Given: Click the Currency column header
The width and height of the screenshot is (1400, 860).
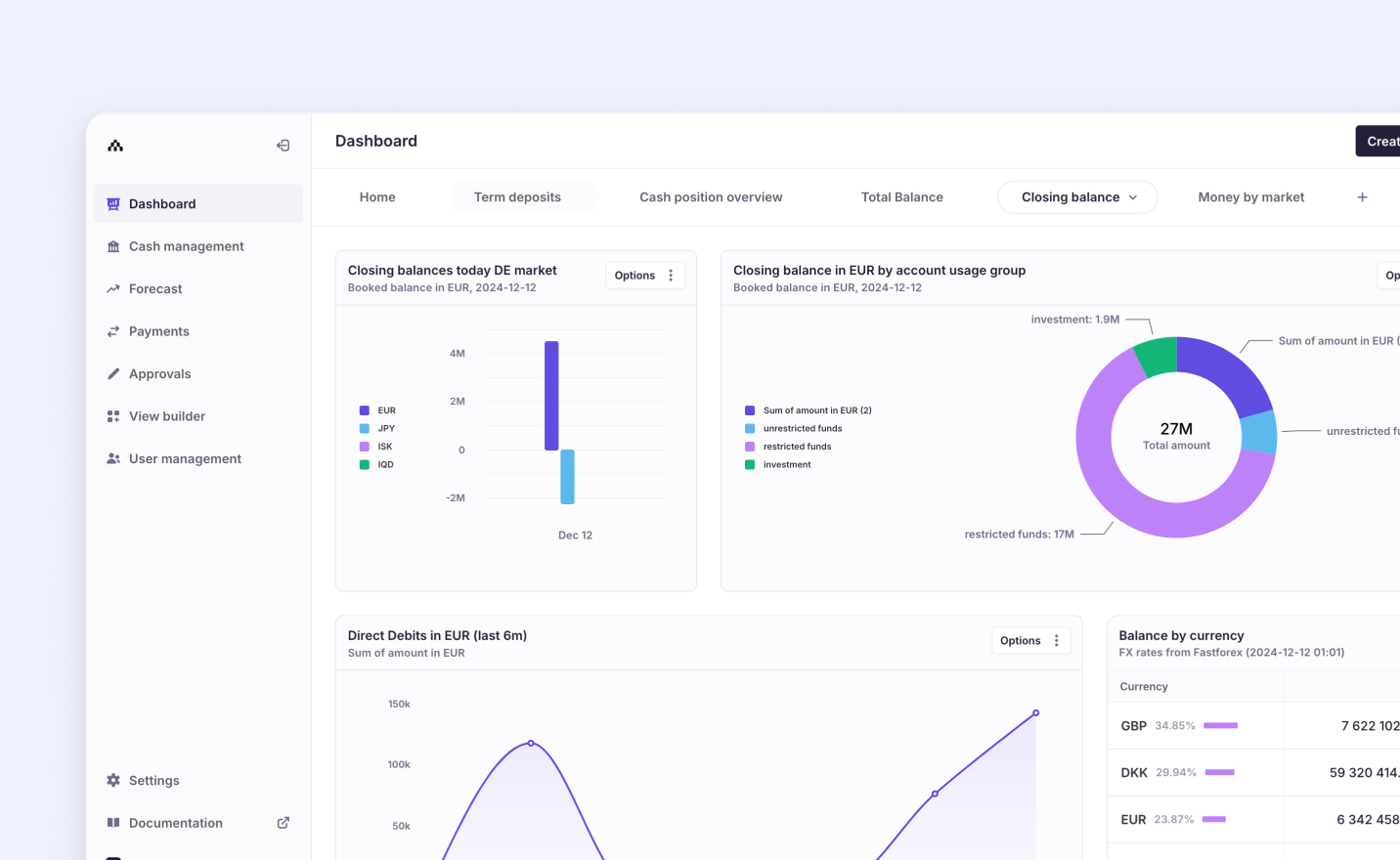Looking at the screenshot, I should click(x=1144, y=687).
